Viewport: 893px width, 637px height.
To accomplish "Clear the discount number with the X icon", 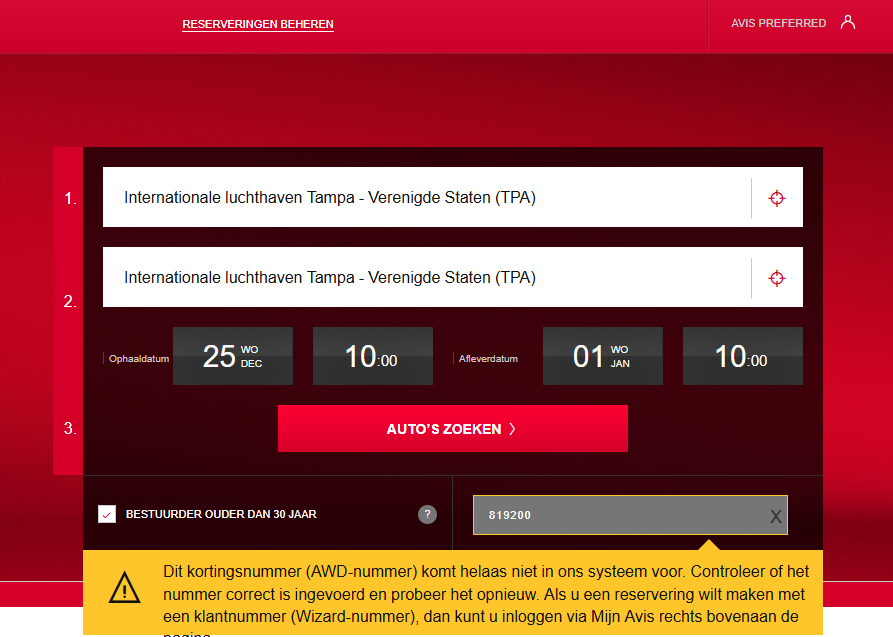I will click(x=775, y=516).
